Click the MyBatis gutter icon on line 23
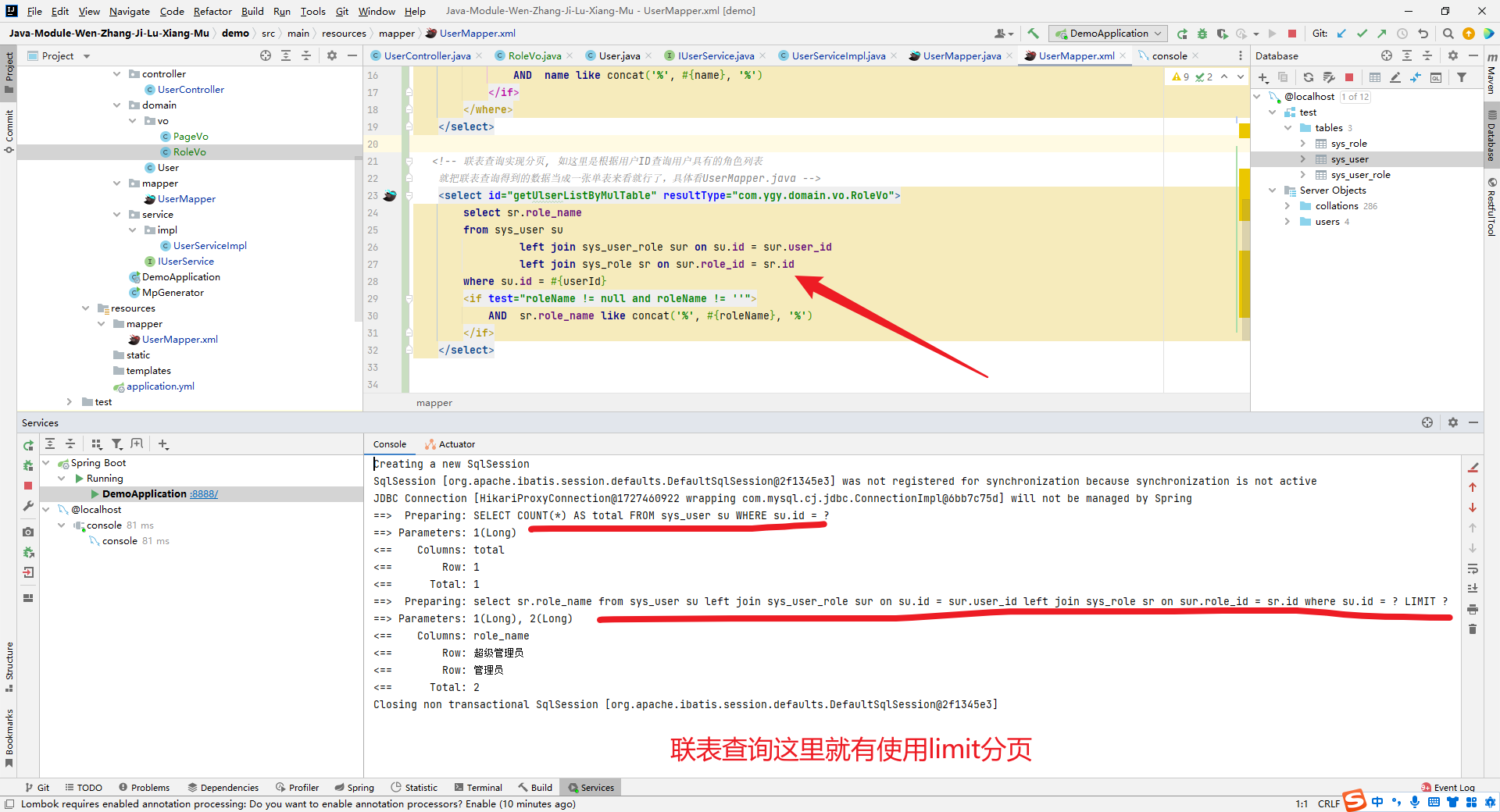1500x812 pixels. 390,195
